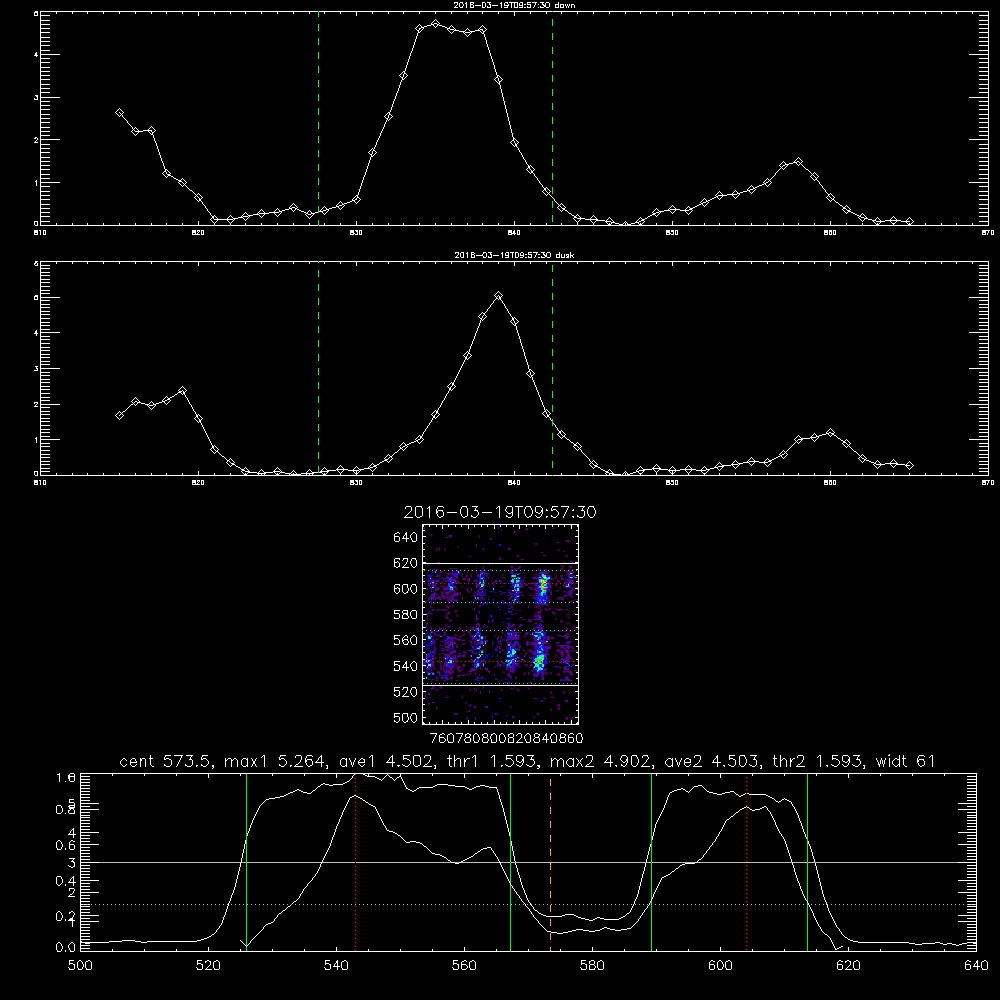
Task: Click the solid green line near 567 in the bottom plot
Action: pyautogui.click(x=510, y=862)
